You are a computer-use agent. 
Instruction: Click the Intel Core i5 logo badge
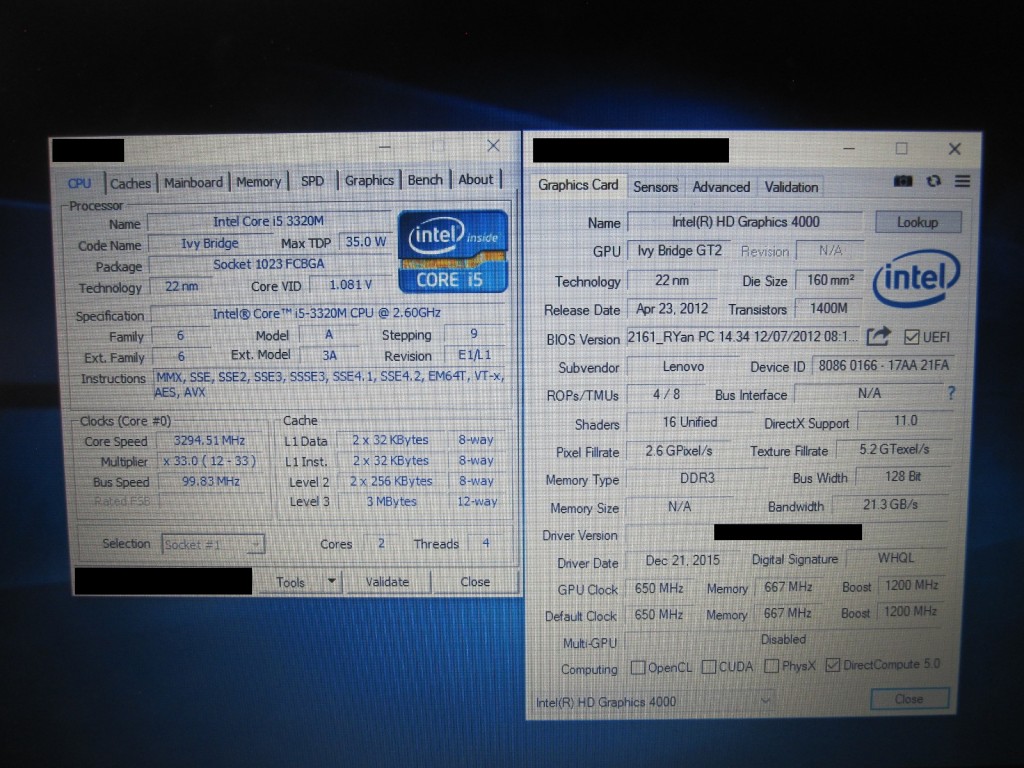click(453, 251)
